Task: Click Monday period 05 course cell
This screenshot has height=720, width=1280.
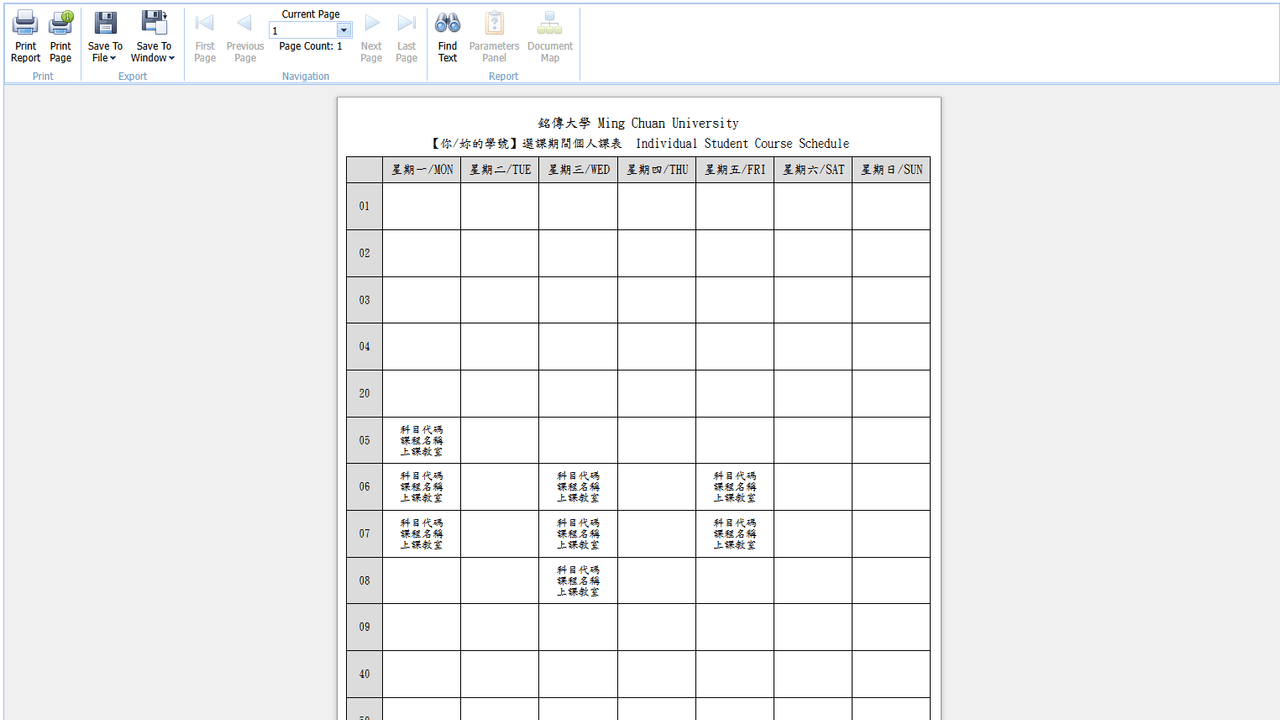Action: 422,440
